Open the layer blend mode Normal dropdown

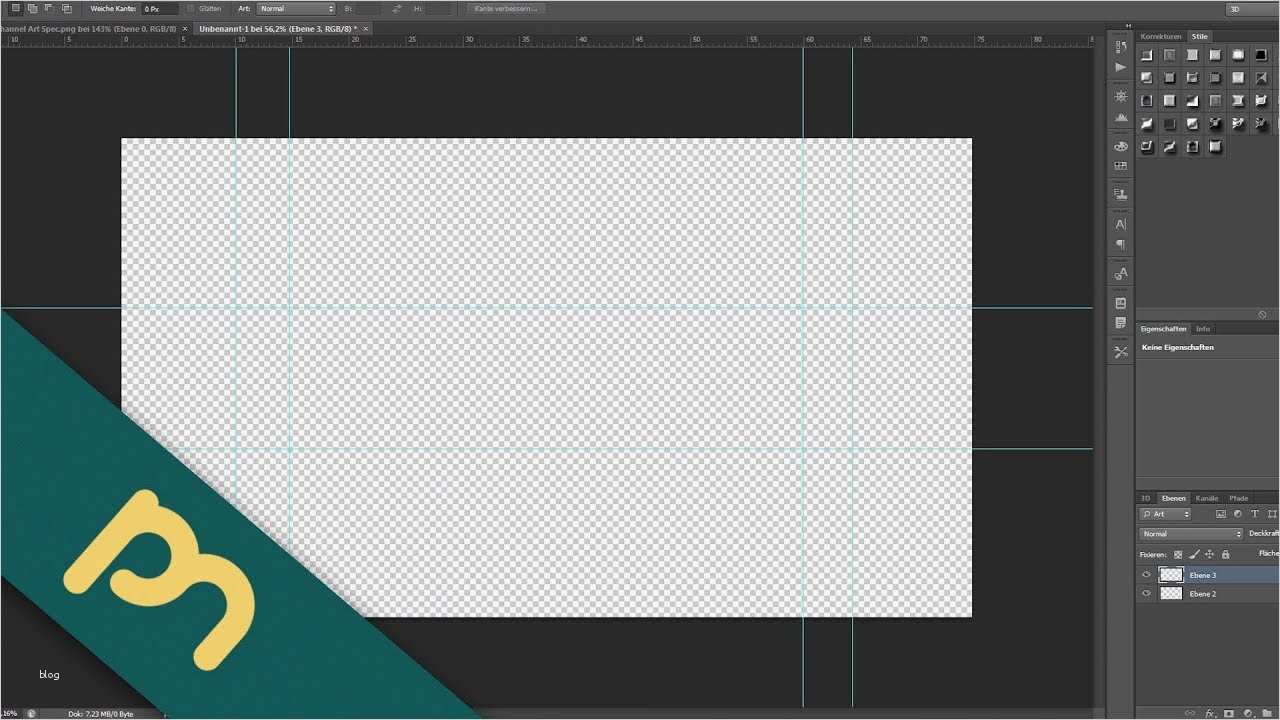(1191, 534)
